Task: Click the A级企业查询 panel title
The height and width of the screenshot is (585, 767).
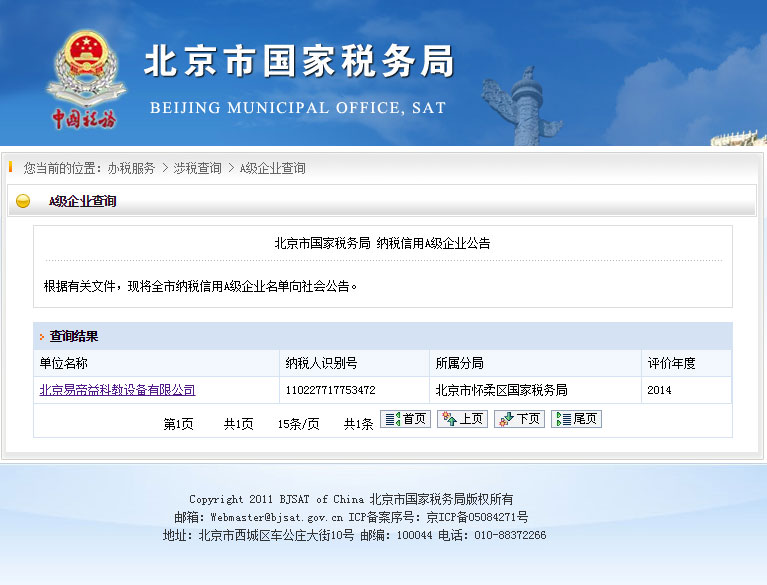Action: click(x=83, y=201)
